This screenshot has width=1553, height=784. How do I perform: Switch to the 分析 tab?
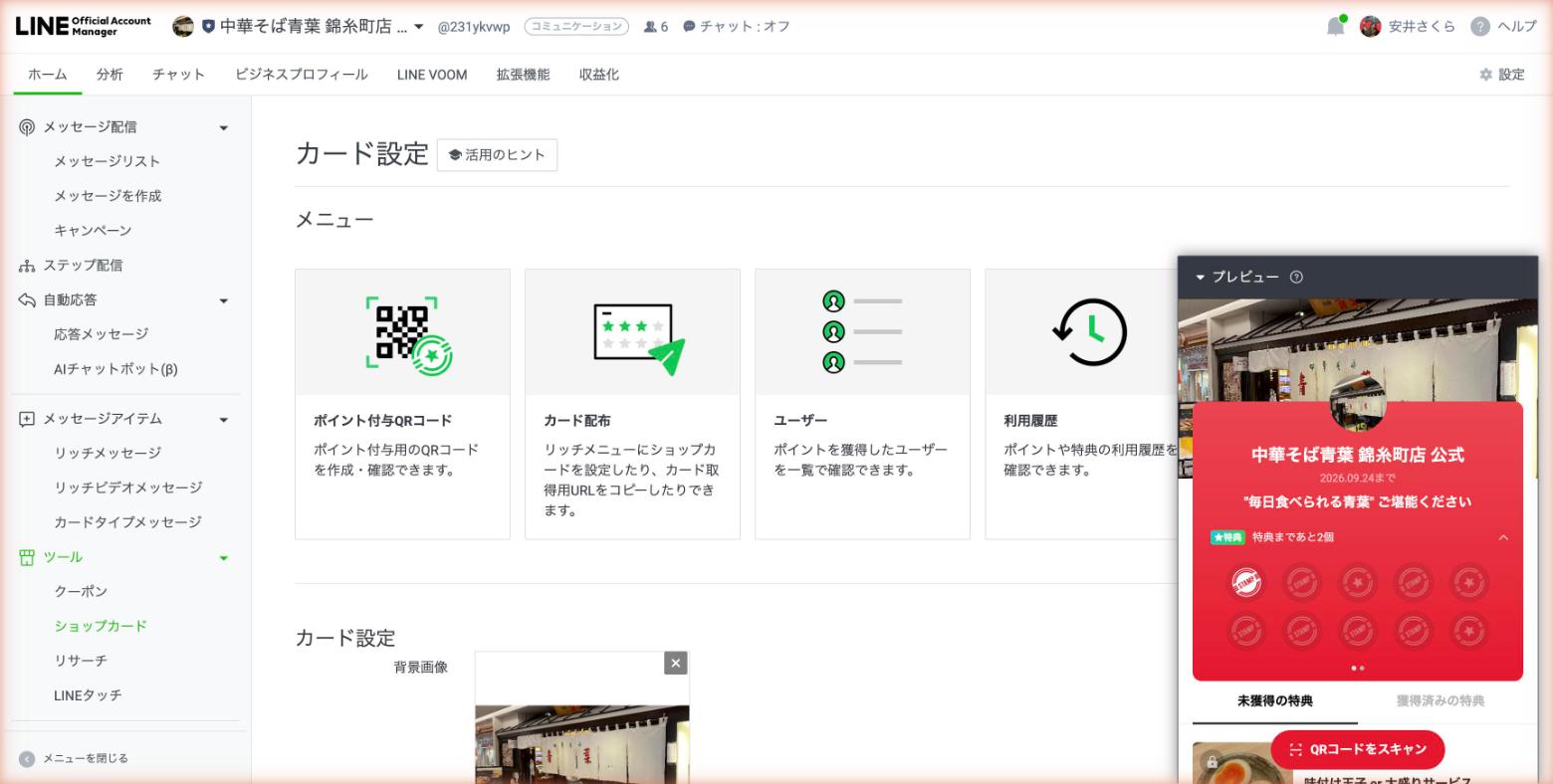(110, 74)
